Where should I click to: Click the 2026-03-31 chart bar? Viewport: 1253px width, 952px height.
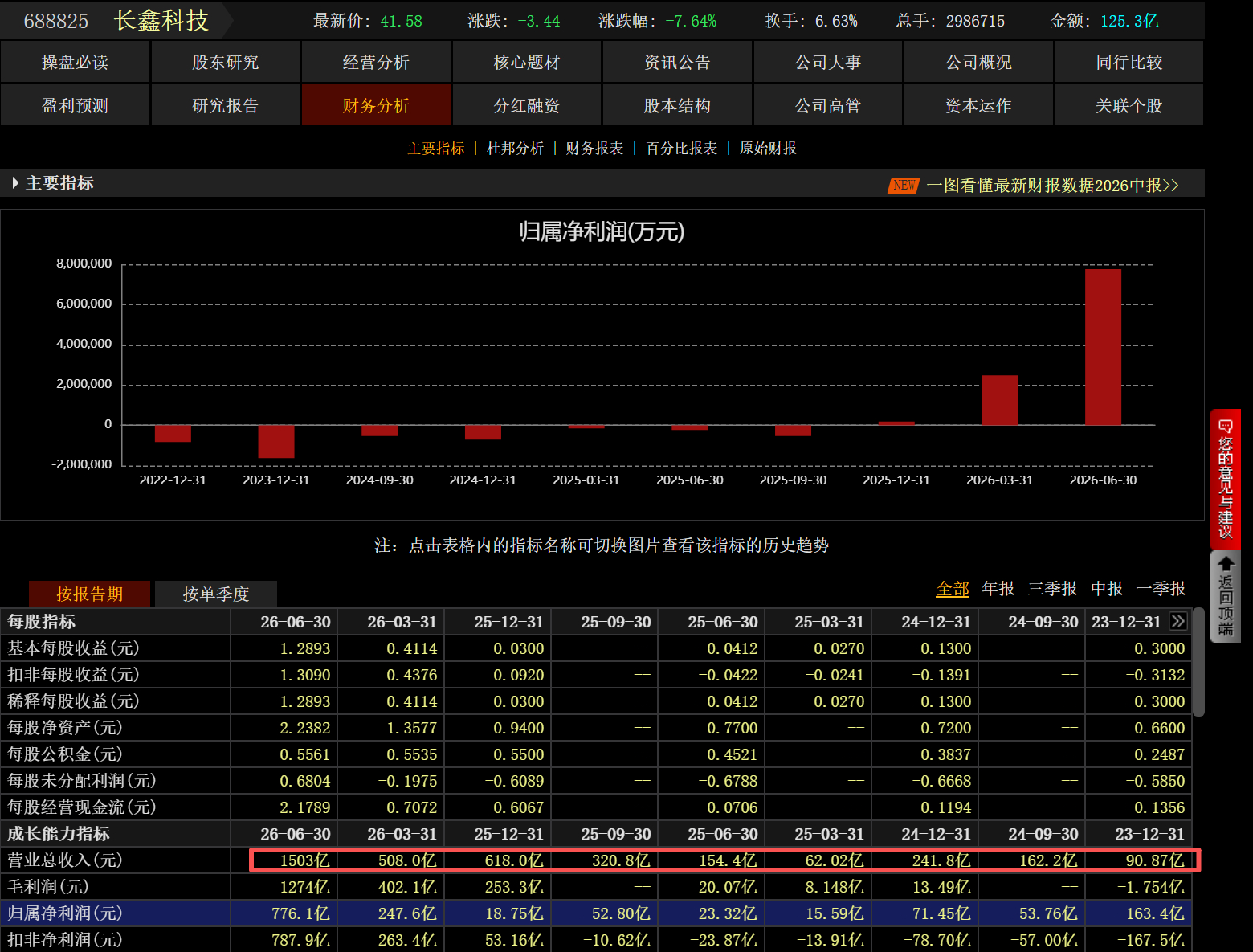[999, 400]
